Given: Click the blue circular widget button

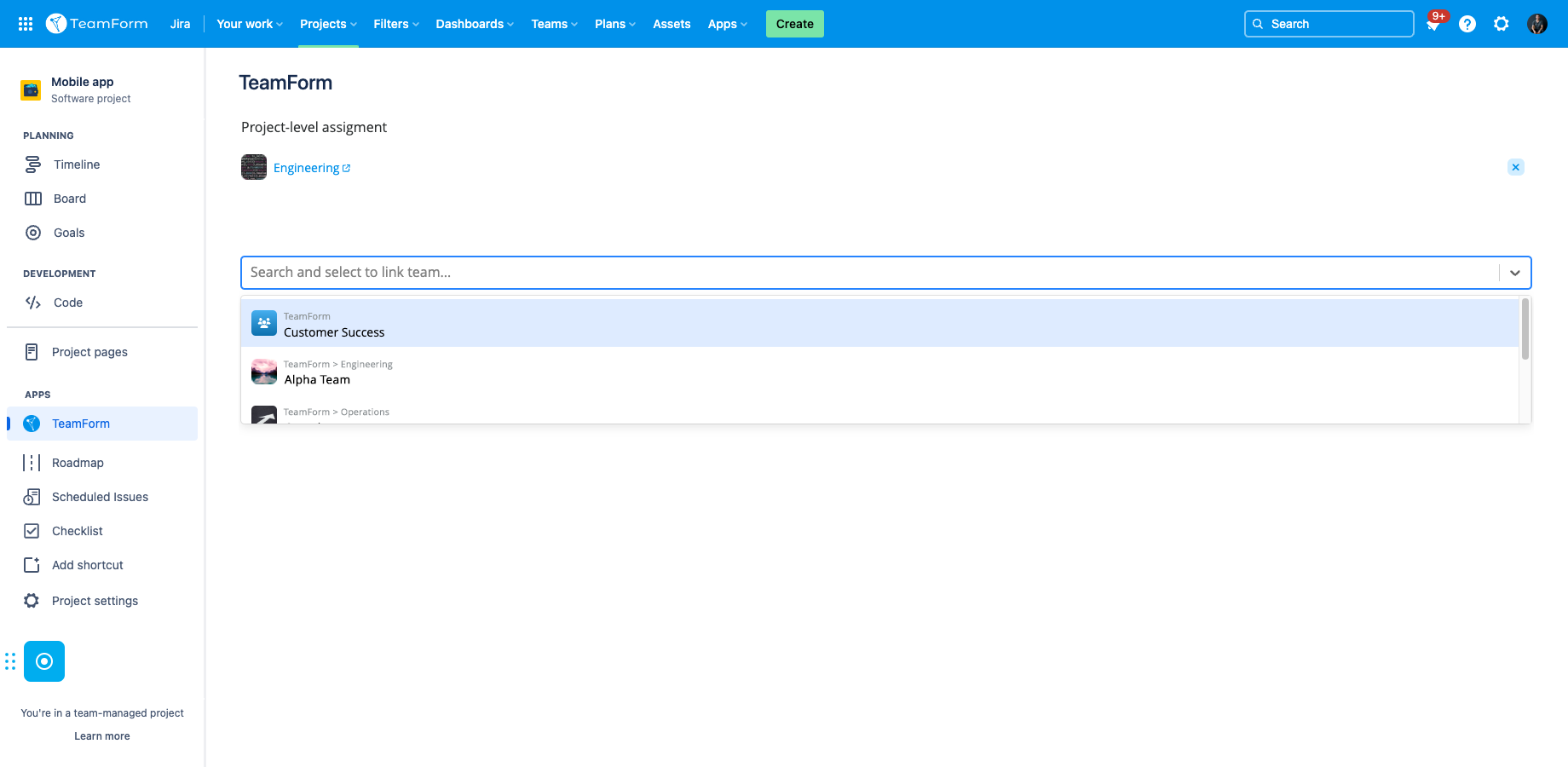Looking at the screenshot, I should pos(44,661).
